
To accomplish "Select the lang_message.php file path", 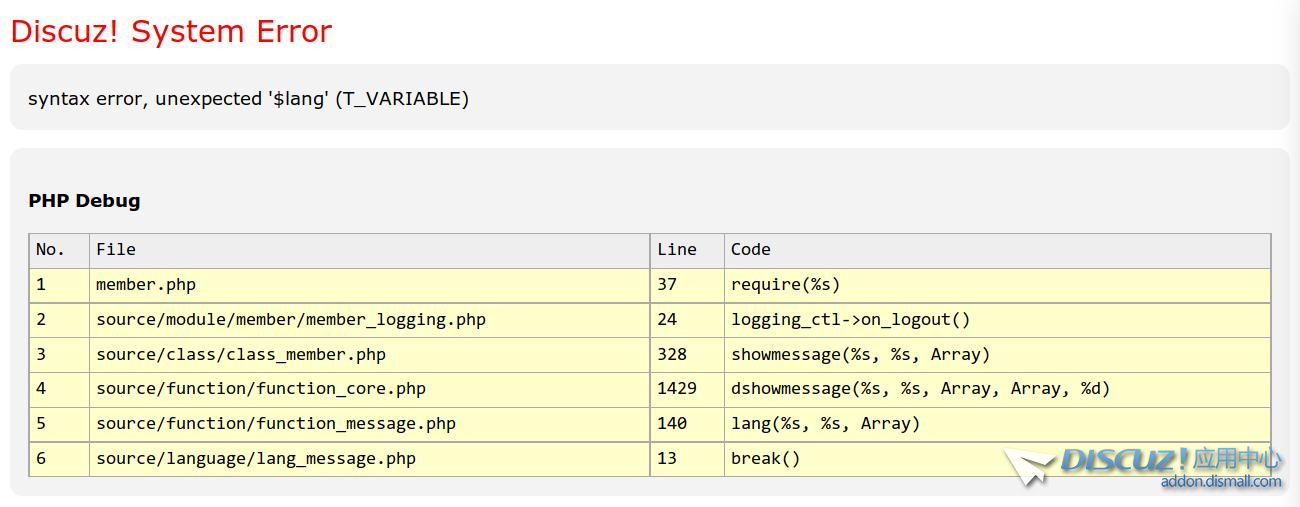I will coord(256,459).
